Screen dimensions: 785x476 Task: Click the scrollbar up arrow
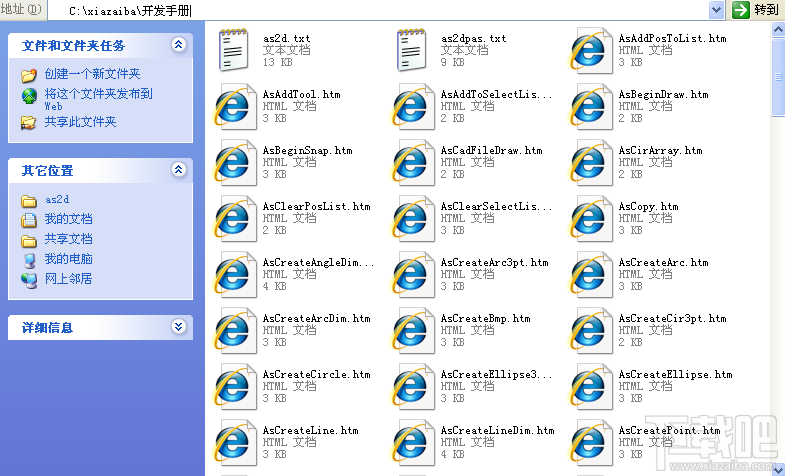[x=778, y=29]
